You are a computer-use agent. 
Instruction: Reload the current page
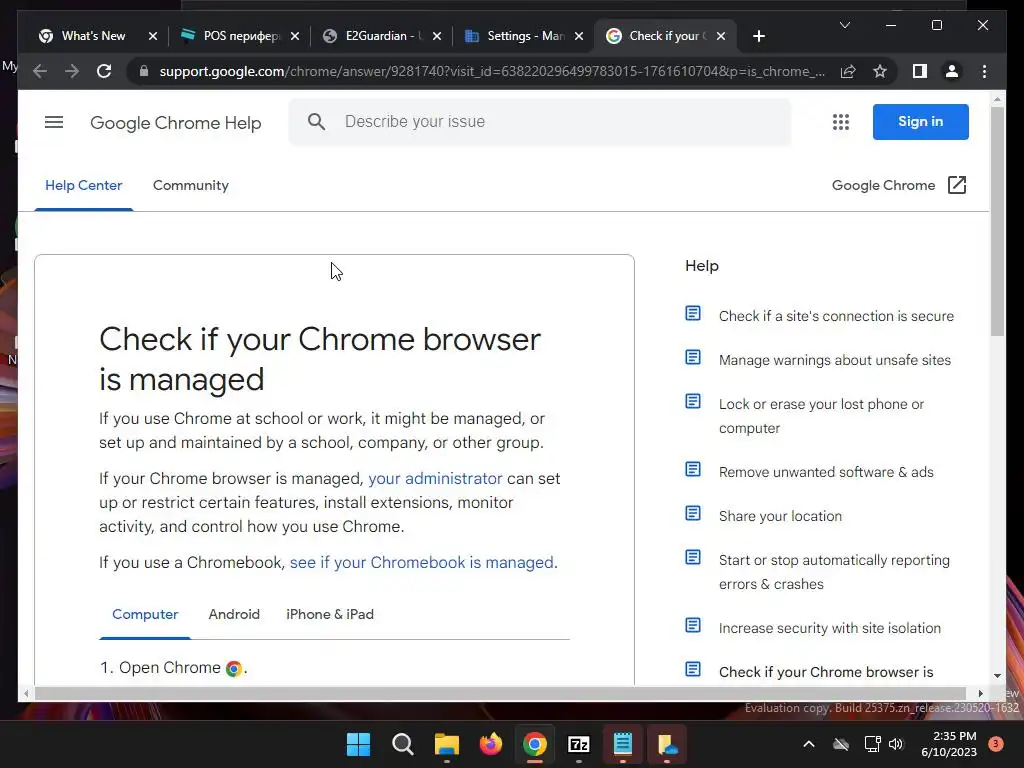tap(104, 71)
